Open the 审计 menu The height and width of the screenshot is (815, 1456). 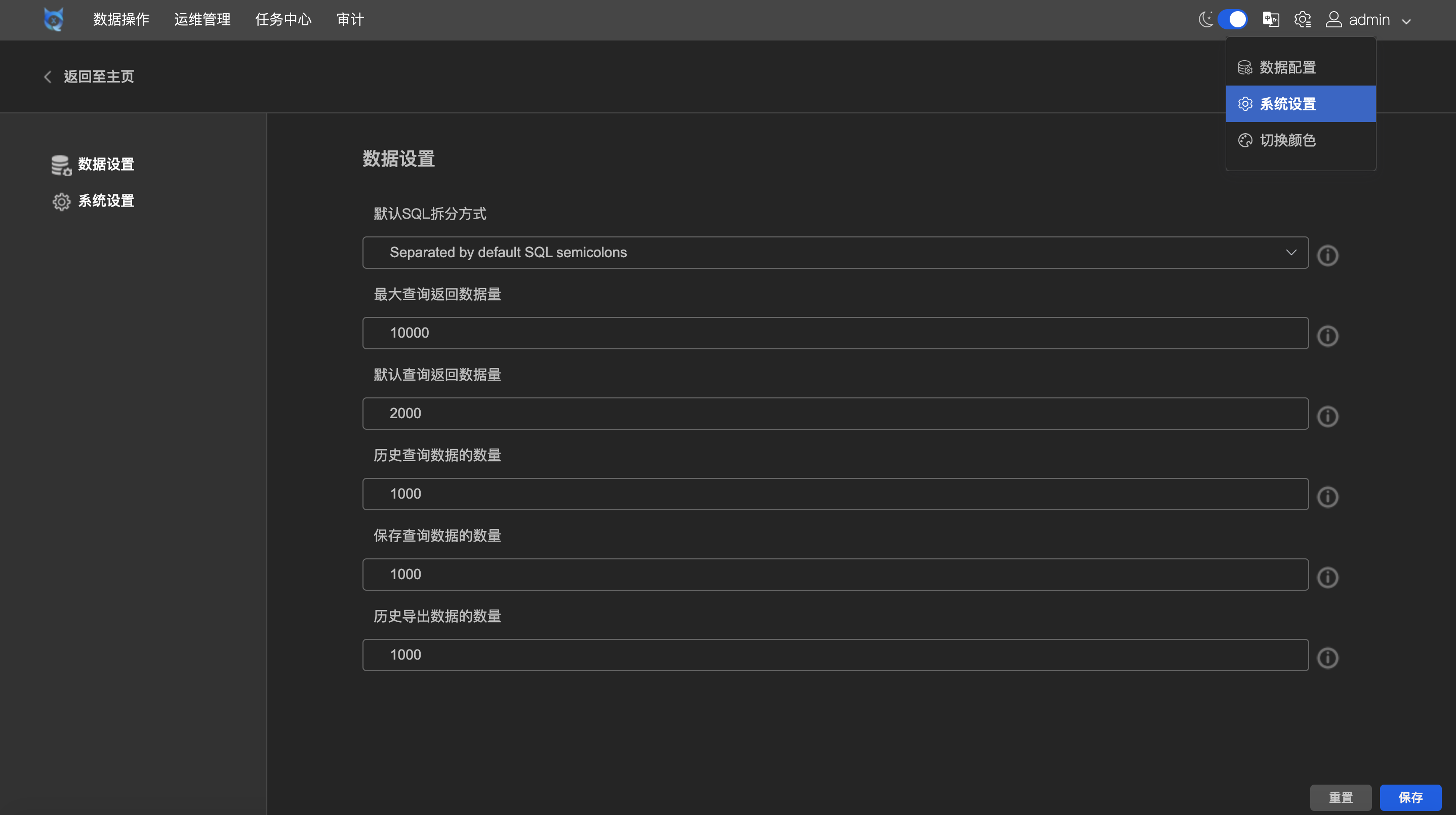[x=350, y=20]
